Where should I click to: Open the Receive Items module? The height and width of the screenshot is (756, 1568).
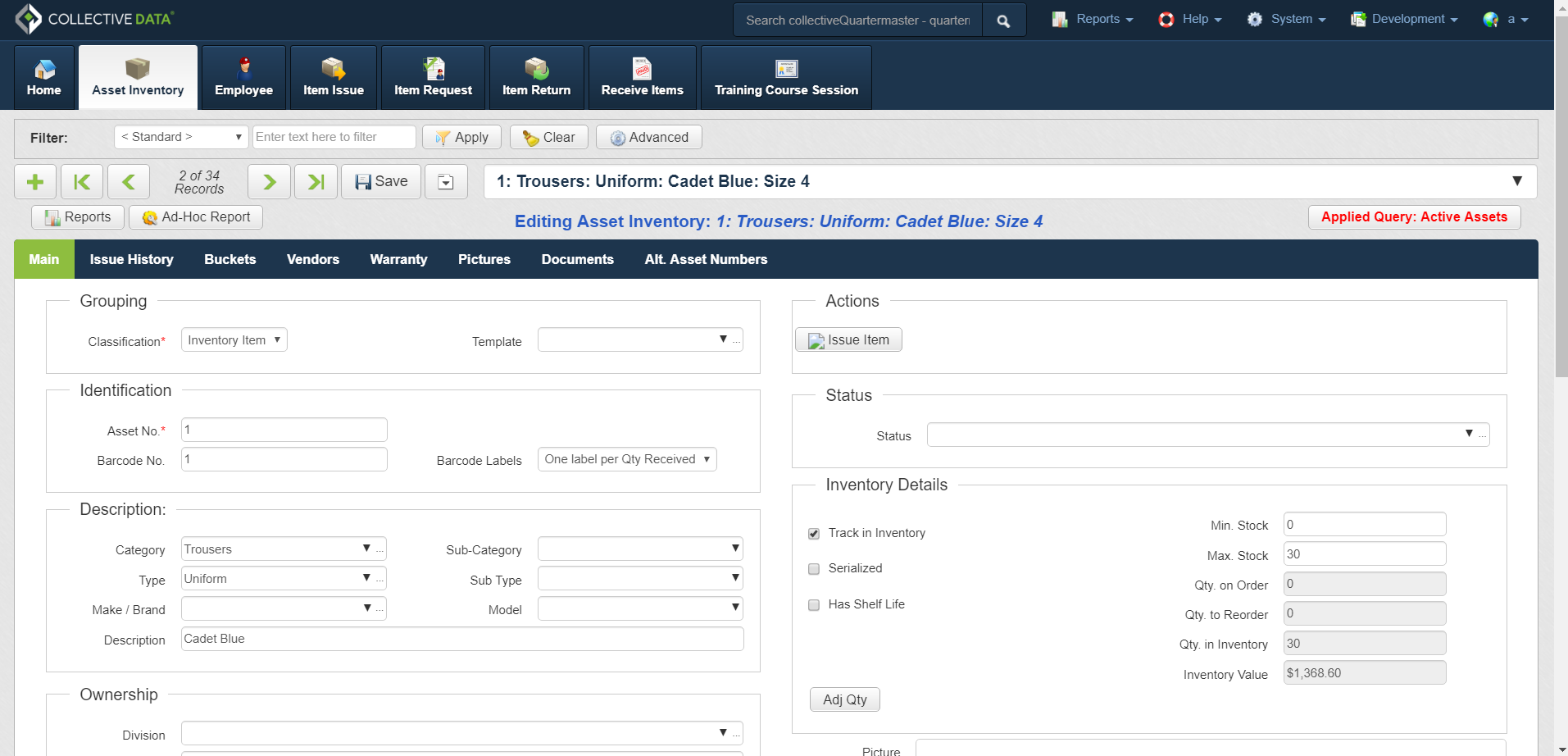642,78
